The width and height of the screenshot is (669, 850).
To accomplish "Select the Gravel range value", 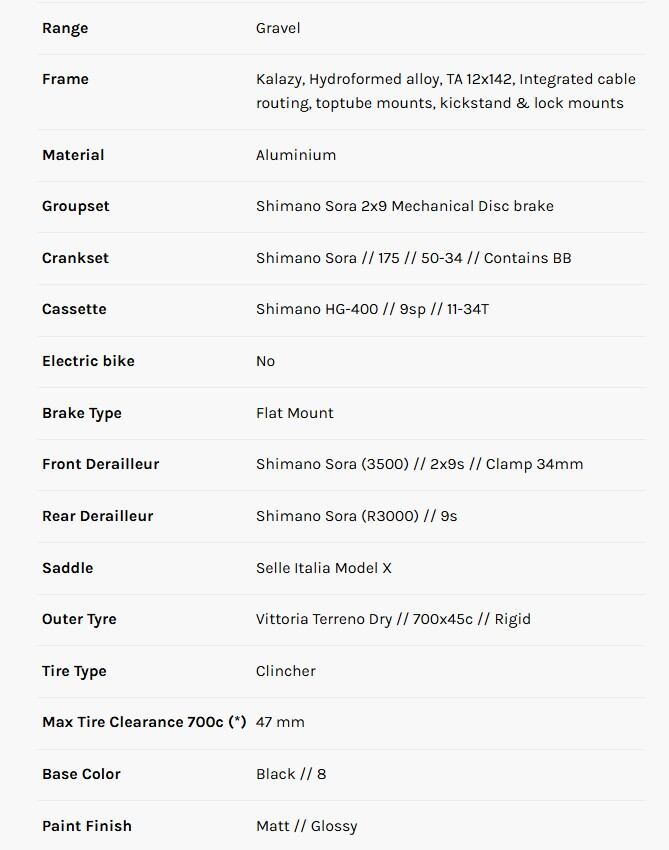I will (278, 28).
